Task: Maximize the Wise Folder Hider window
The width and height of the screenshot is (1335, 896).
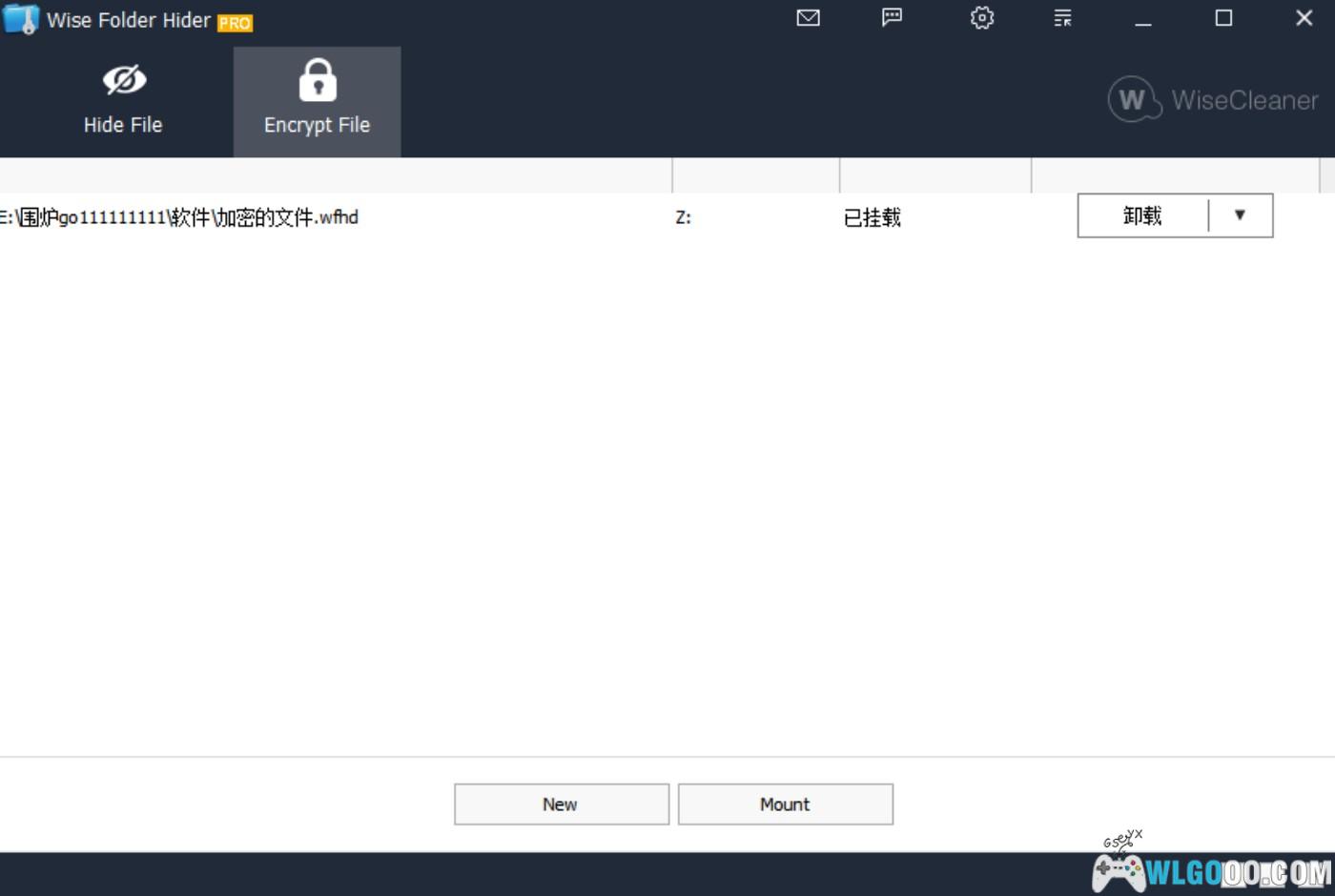Action: (1223, 18)
